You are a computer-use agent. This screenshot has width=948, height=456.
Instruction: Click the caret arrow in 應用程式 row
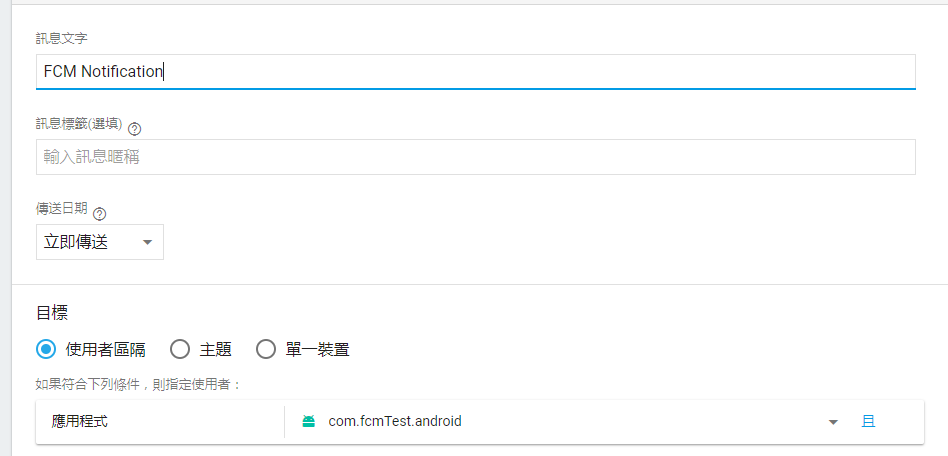coord(833,422)
